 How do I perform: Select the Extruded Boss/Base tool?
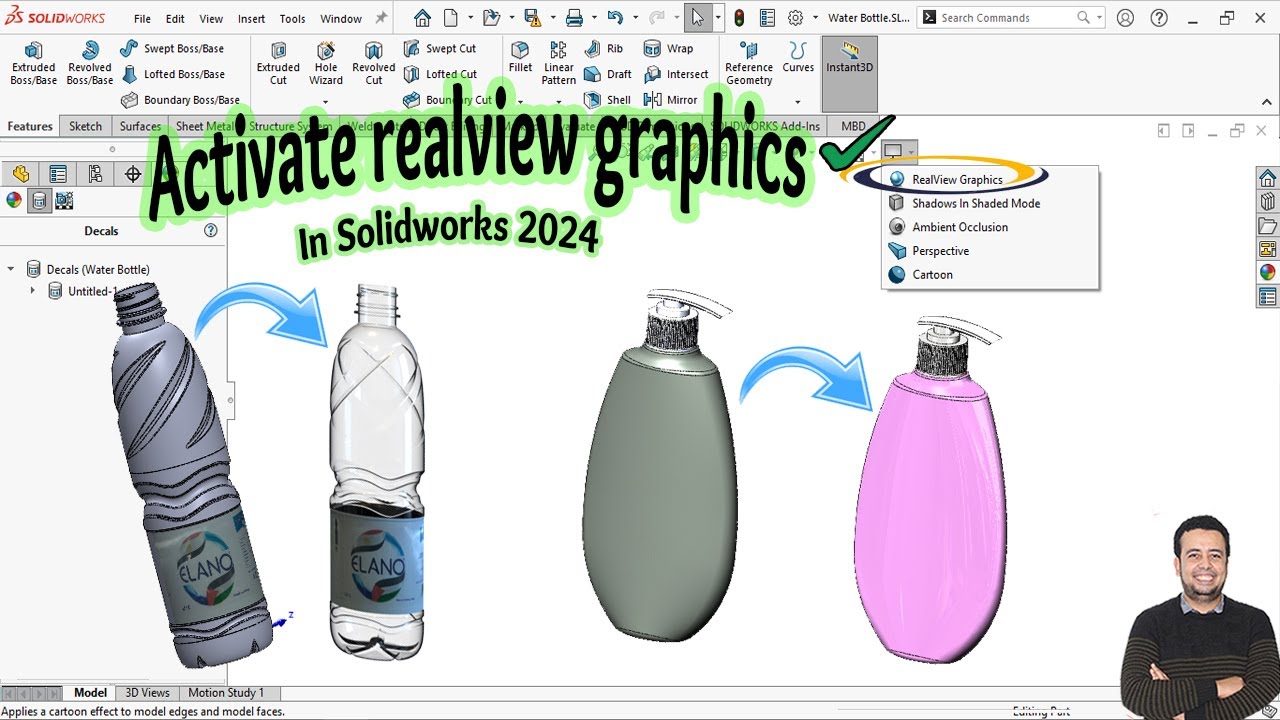click(34, 63)
